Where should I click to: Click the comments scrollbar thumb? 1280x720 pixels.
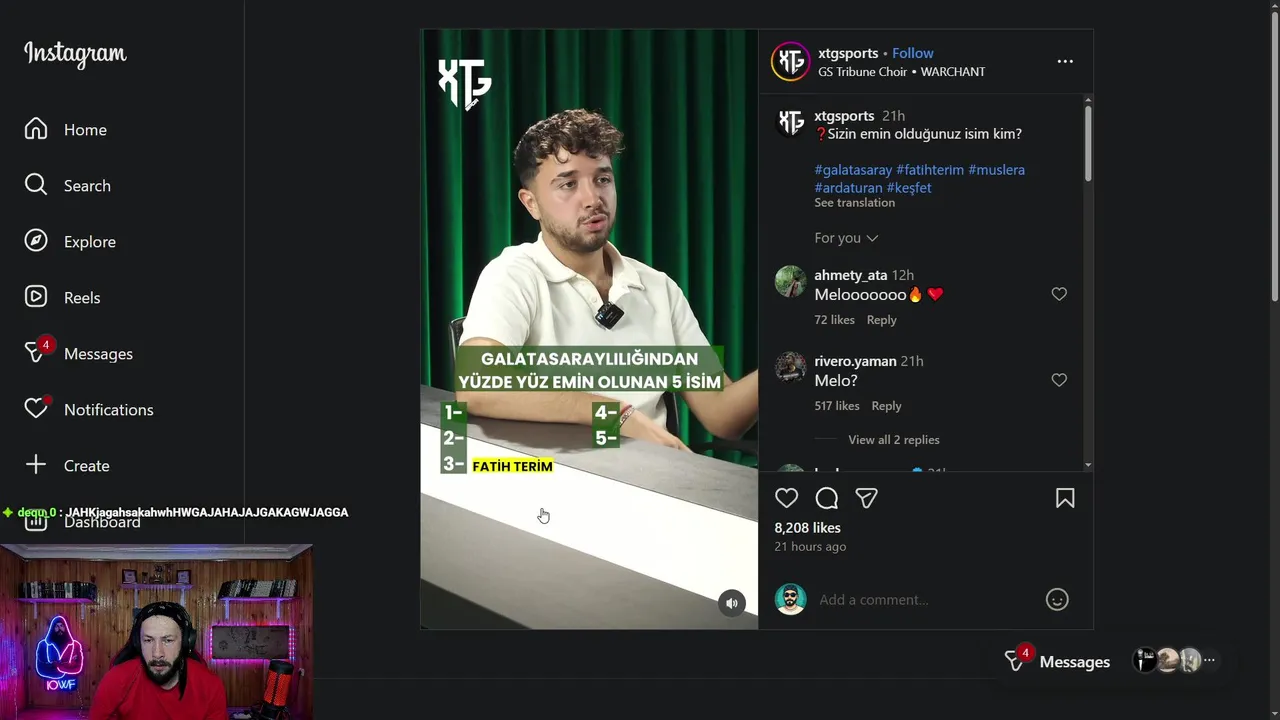click(1088, 143)
